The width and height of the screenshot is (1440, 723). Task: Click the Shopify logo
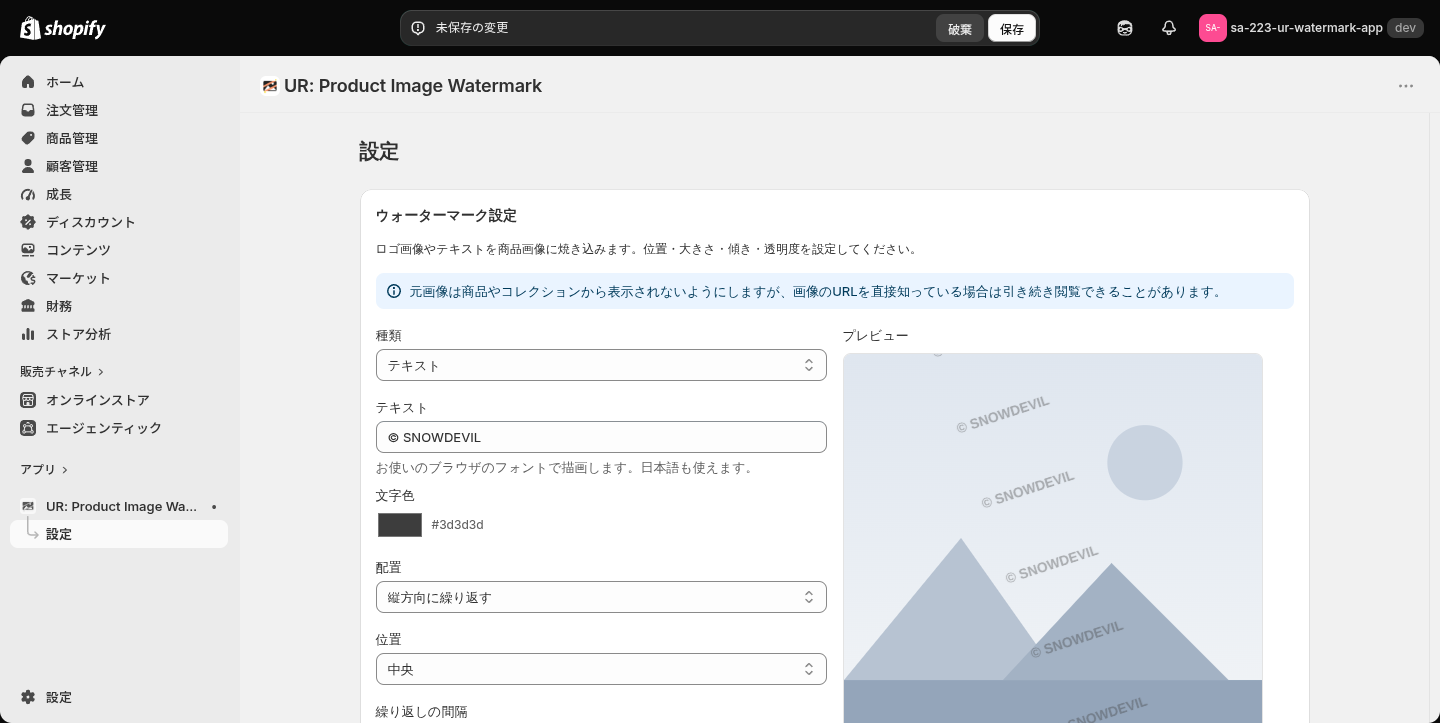(63, 28)
